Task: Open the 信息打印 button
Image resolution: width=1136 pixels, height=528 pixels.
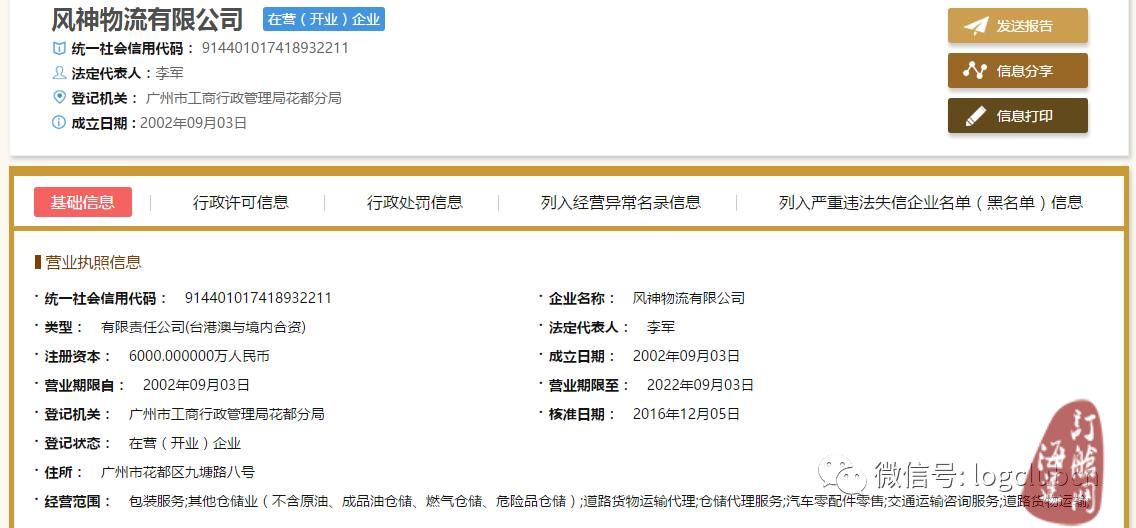Action: click(x=1018, y=116)
